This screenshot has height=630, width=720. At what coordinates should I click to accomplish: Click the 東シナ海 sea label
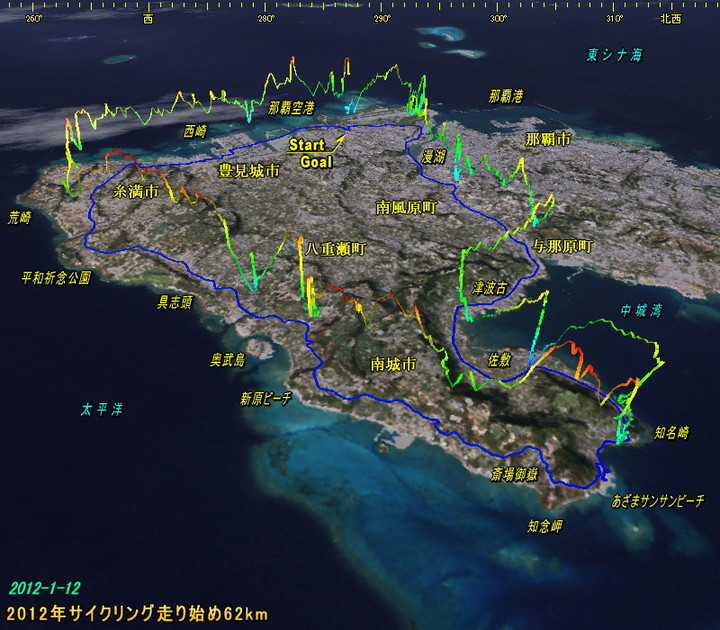pos(614,55)
